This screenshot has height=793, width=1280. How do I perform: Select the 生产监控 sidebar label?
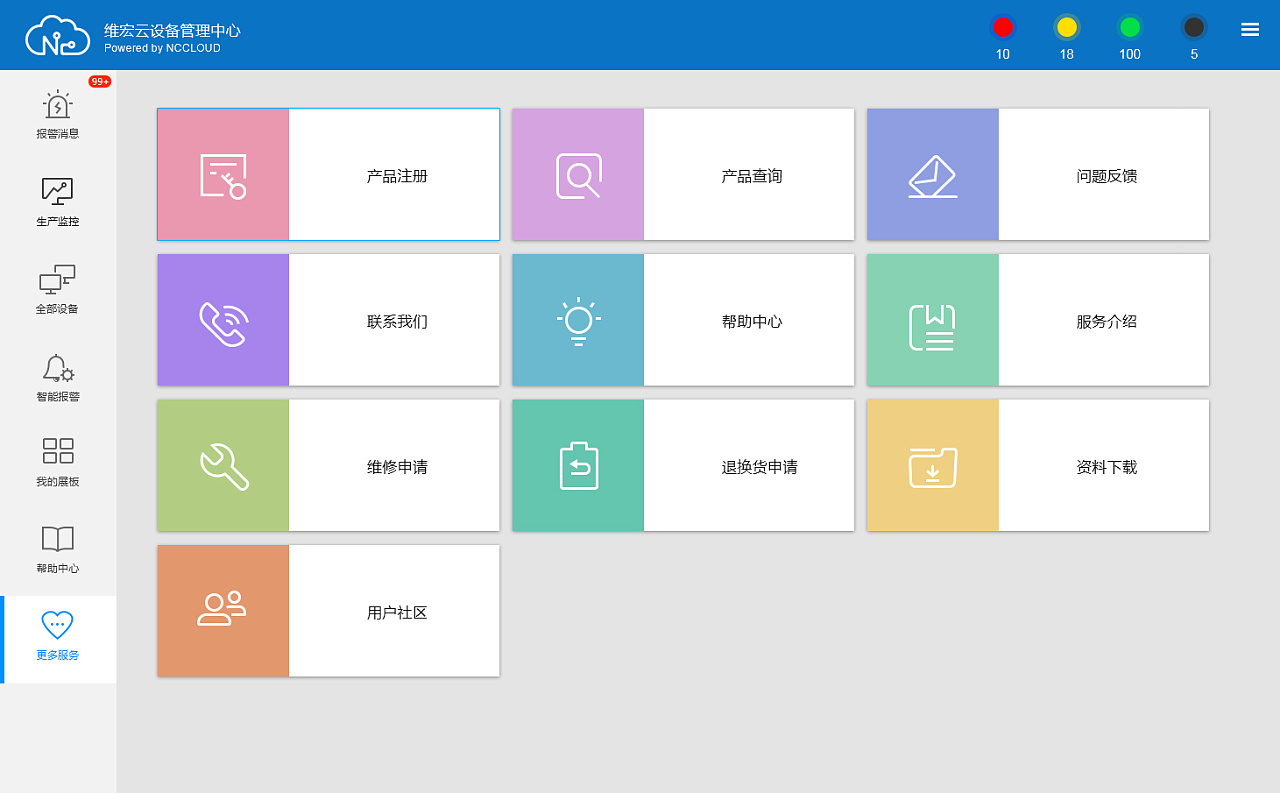click(x=58, y=221)
